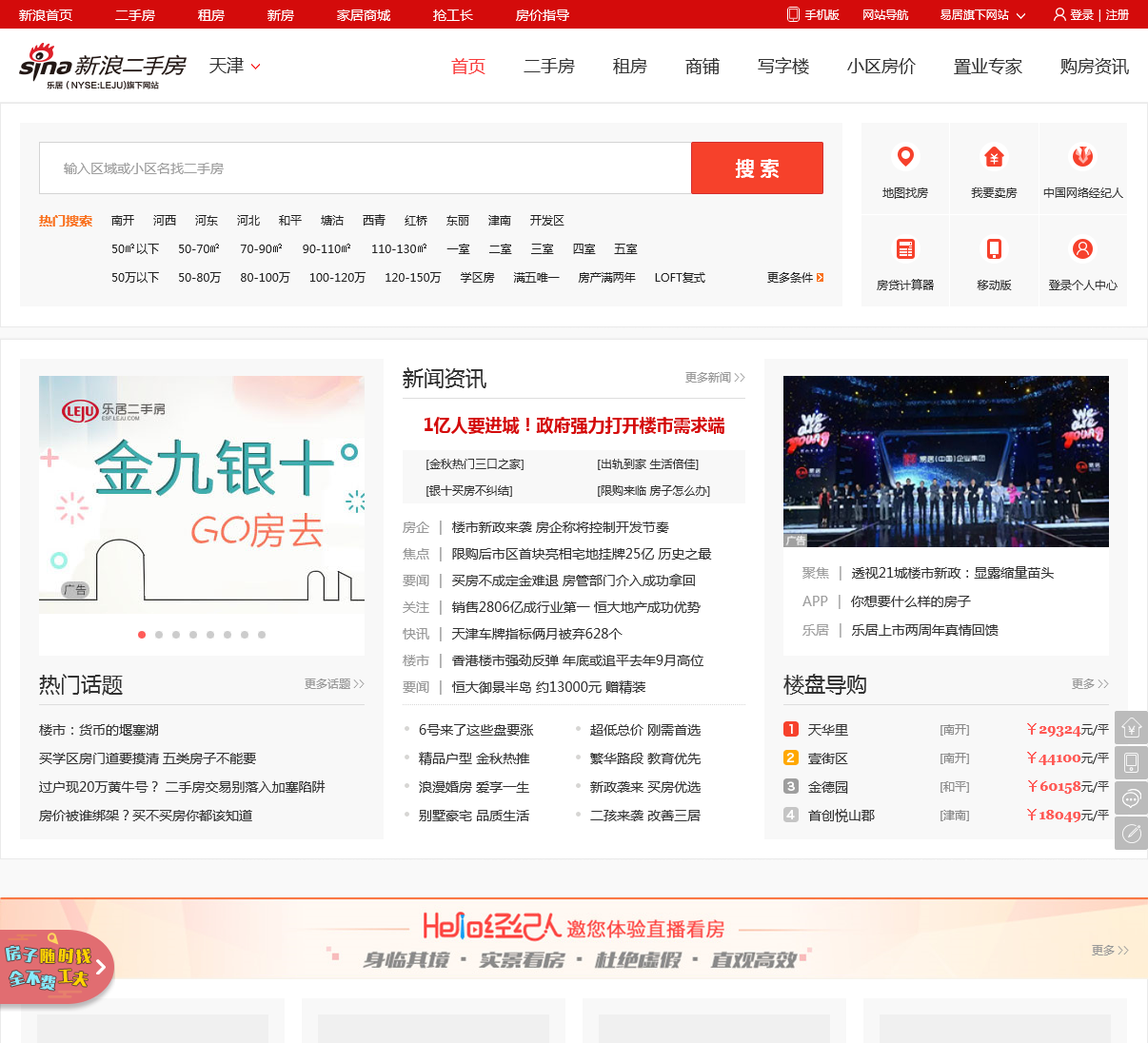Select the LOFT复式 filter
This screenshot has height=1043, width=1148.
[680, 277]
